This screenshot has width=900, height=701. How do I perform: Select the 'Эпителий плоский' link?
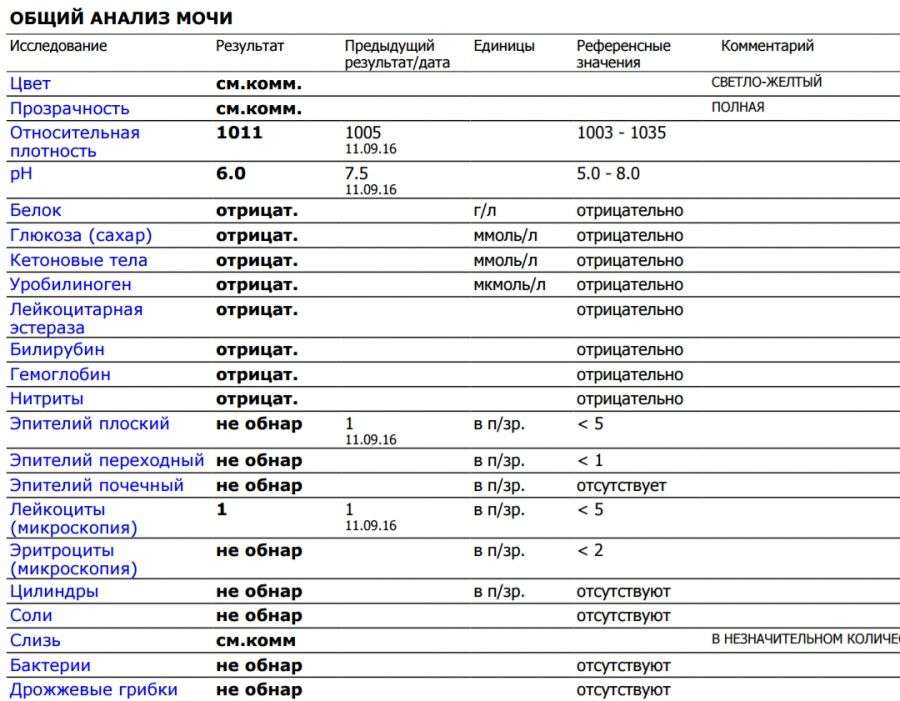[89, 424]
